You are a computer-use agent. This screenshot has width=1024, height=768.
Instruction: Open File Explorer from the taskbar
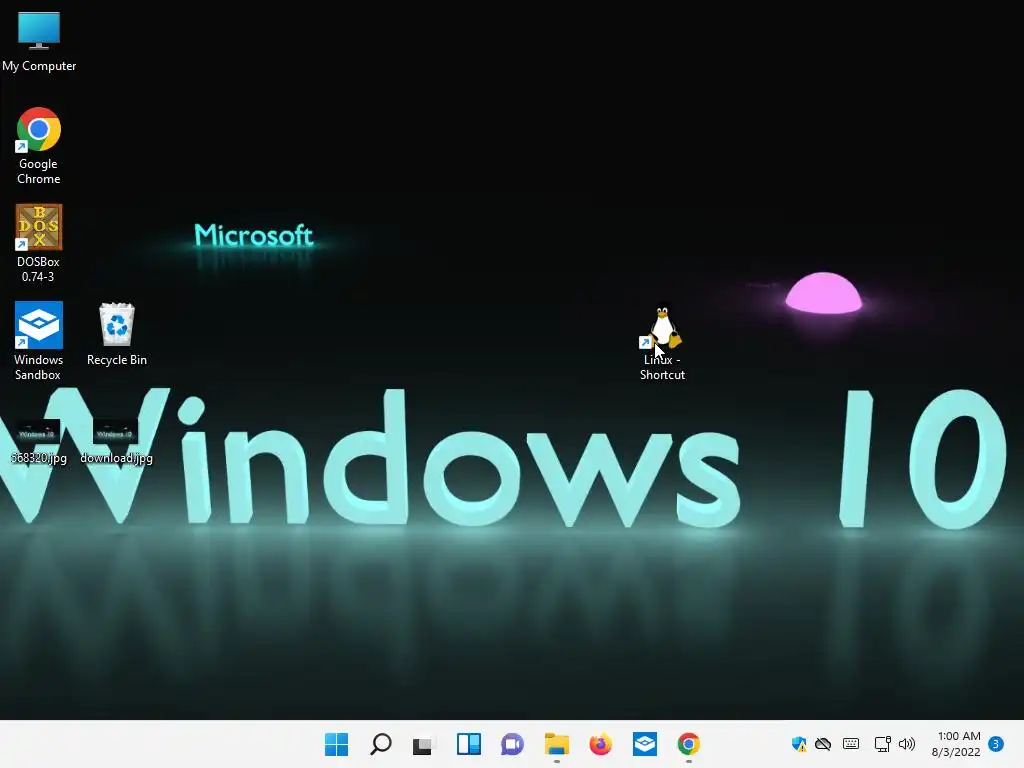click(x=556, y=744)
